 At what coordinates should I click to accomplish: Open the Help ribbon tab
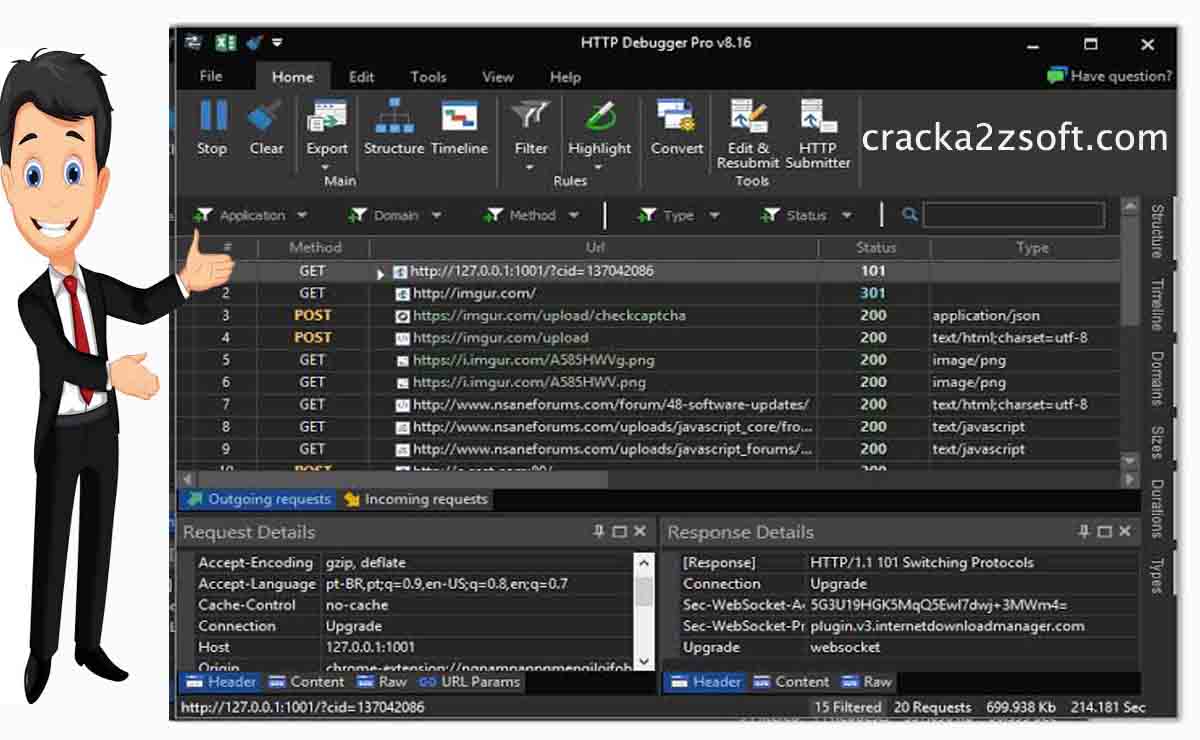pos(565,77)
